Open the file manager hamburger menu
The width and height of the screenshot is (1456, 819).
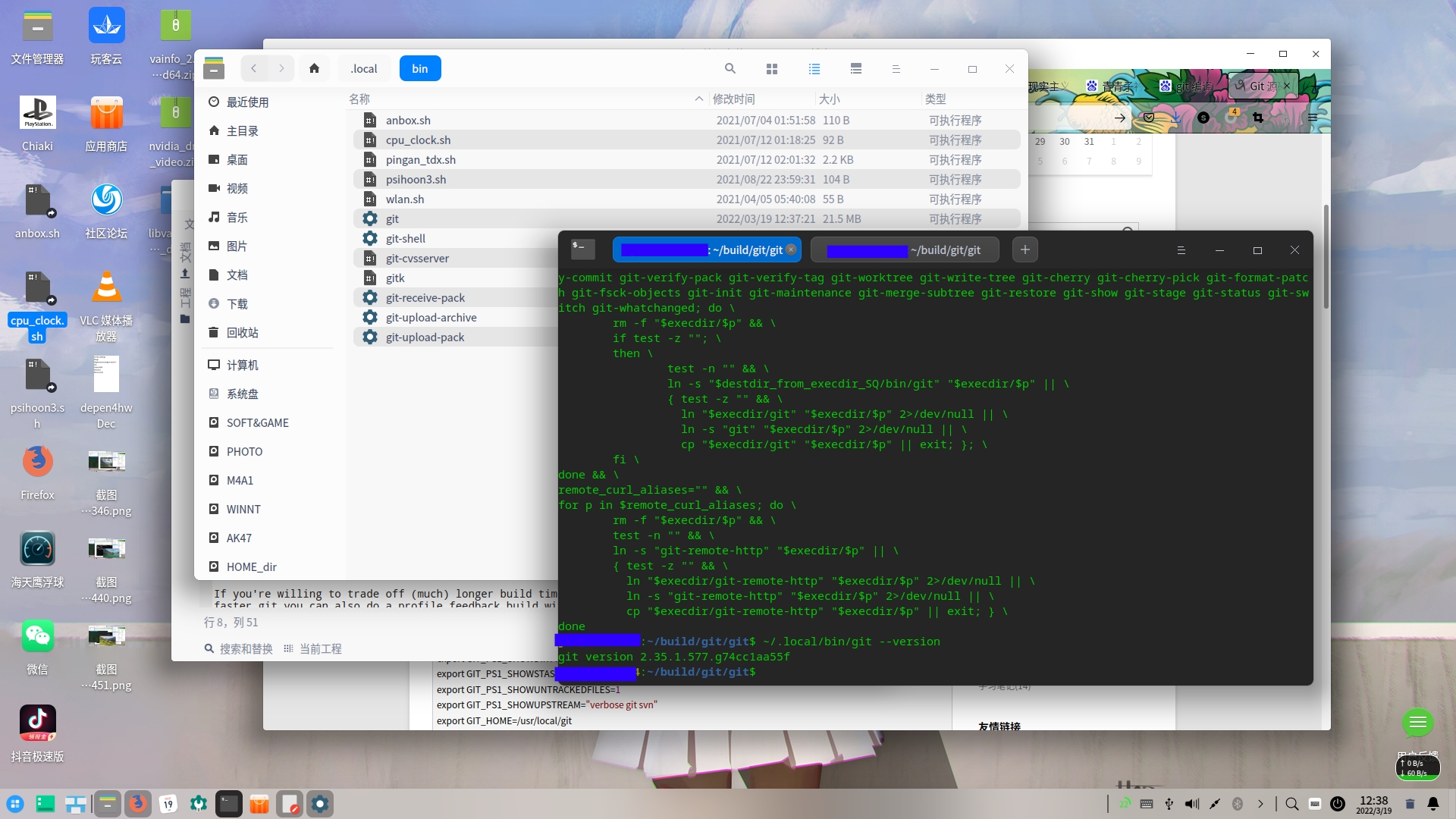[896, 69]
